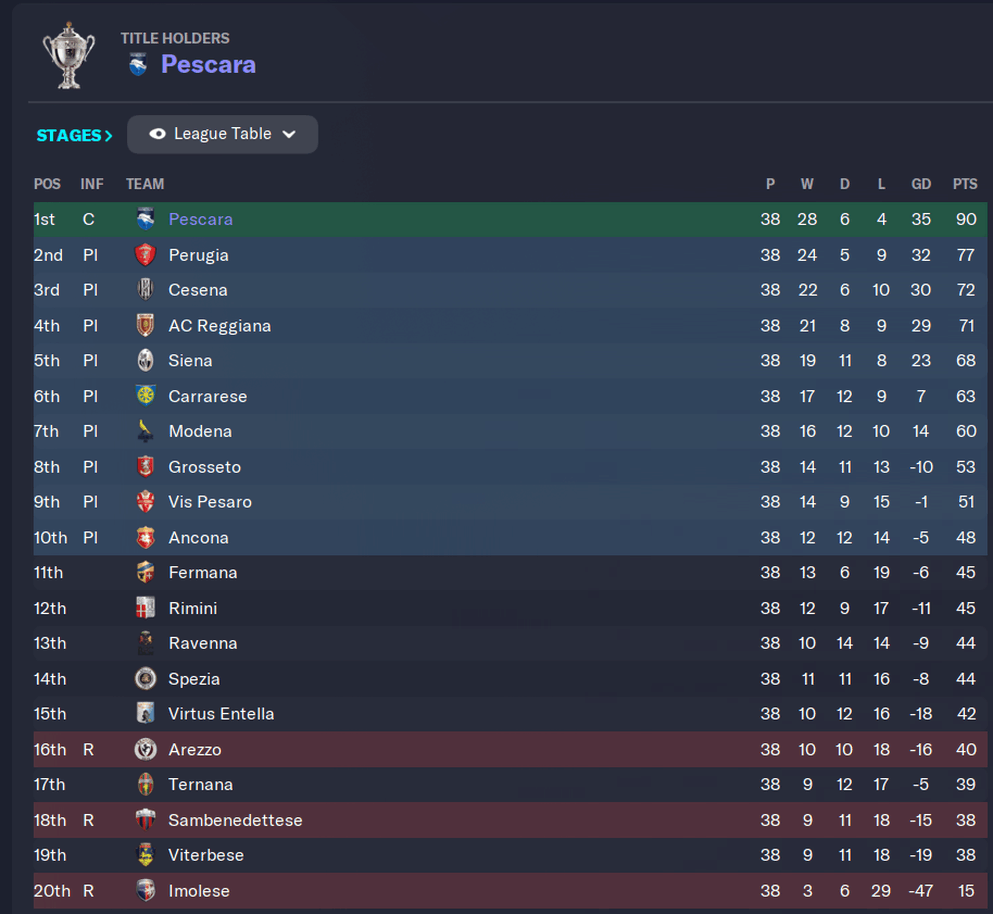
Task: Open the League Table dropdown arrow
Action: point(289,134)
